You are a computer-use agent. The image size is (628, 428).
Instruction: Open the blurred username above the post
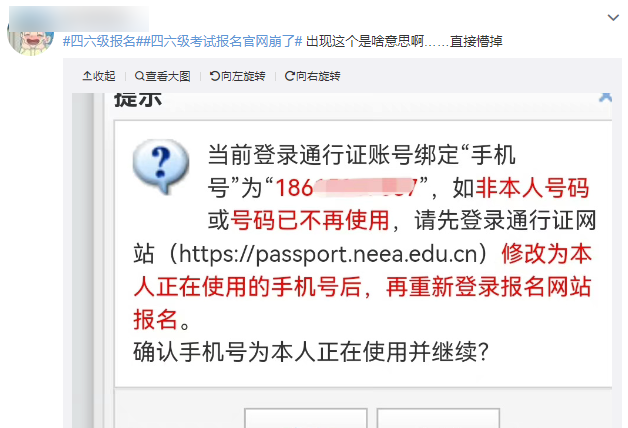click(x=78, y=18)
